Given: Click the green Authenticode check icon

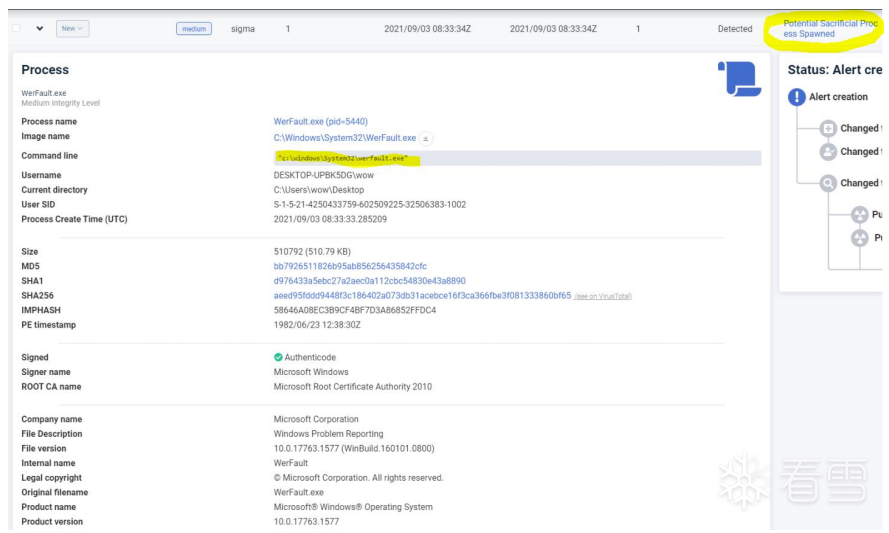Looking at the screenshot, I should point(278,357).
